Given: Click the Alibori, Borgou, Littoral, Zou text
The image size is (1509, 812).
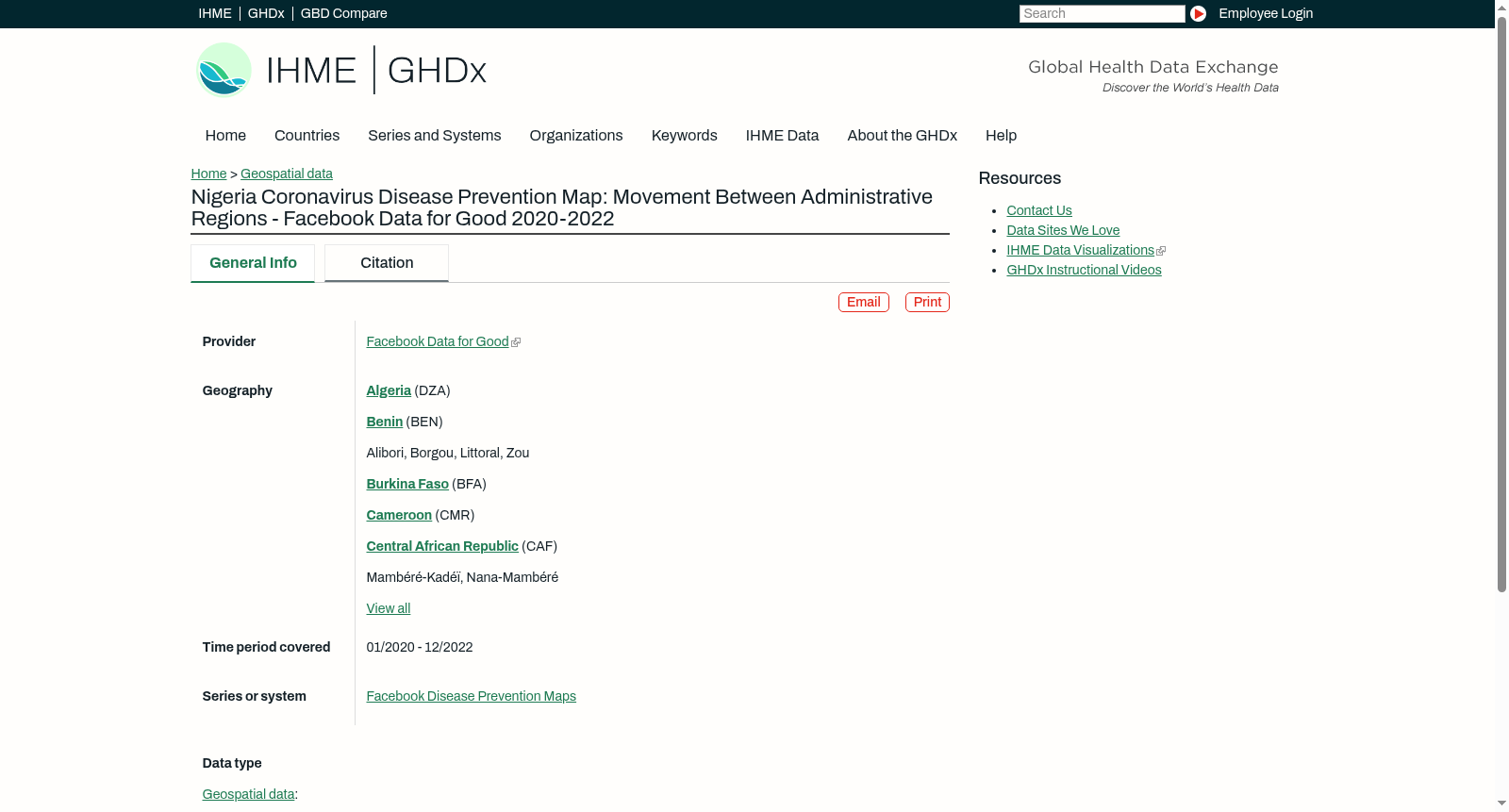Looking at the screenshot, I should [448, 453].
